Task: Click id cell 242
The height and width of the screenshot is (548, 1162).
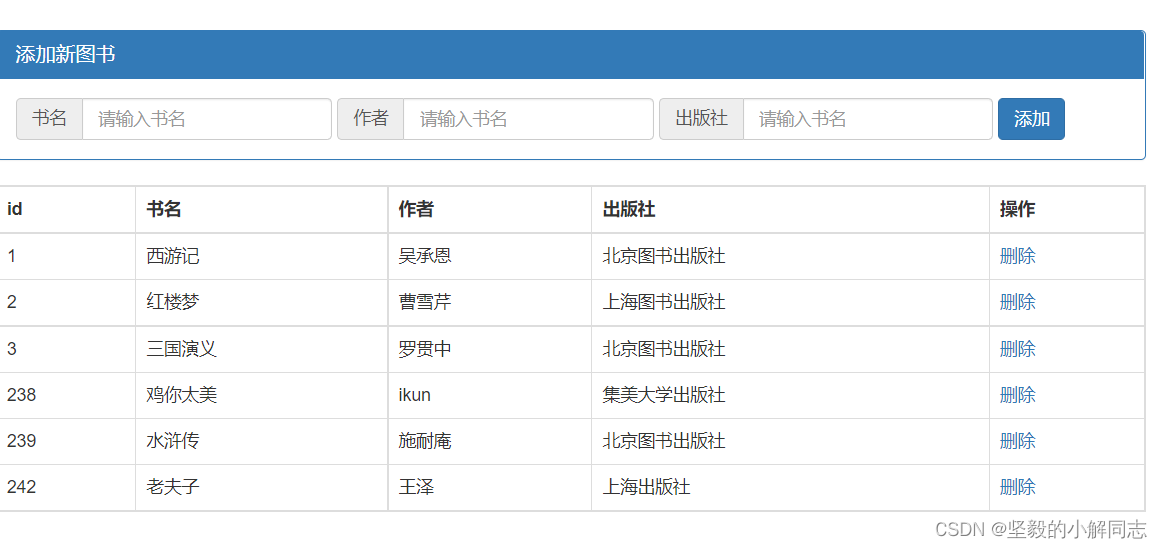Action: point(67,487)
